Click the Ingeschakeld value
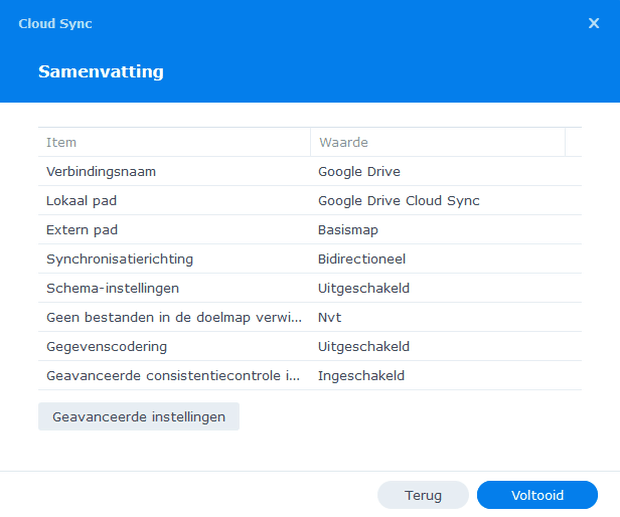Screen dimensions: 620x517 361,375
